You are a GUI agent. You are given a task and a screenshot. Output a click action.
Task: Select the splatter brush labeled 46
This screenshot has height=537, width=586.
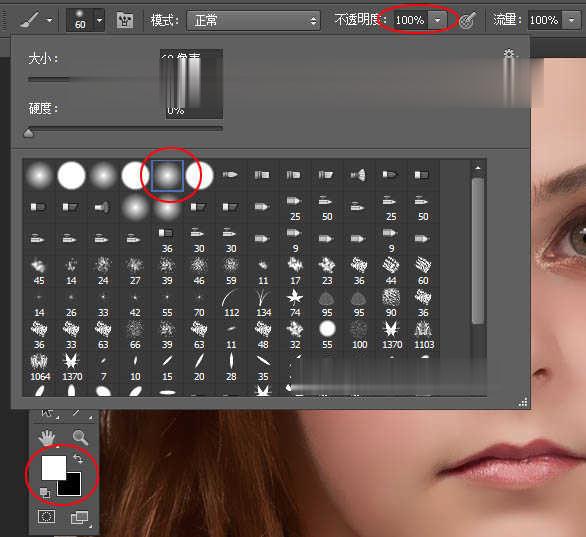199,271
